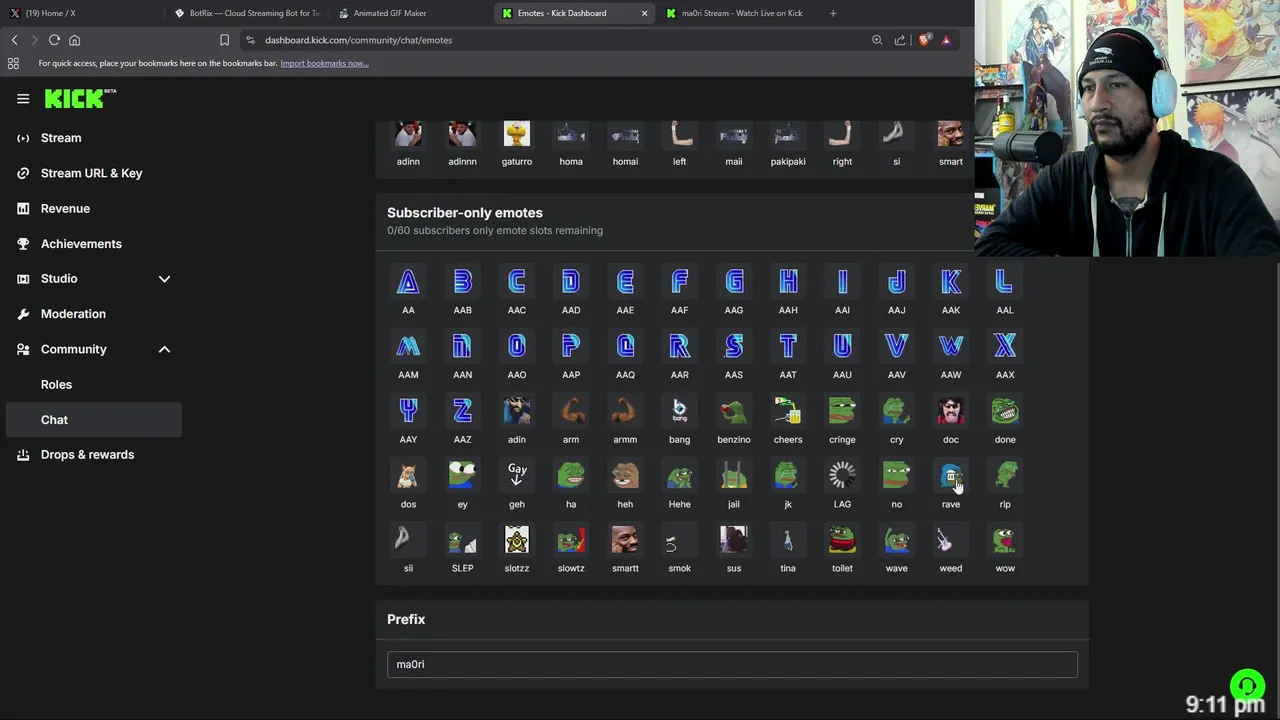Click the bang emote
Image resolution: width=1280 pixels, height=720 pixels.
click(x=680, y=411)
